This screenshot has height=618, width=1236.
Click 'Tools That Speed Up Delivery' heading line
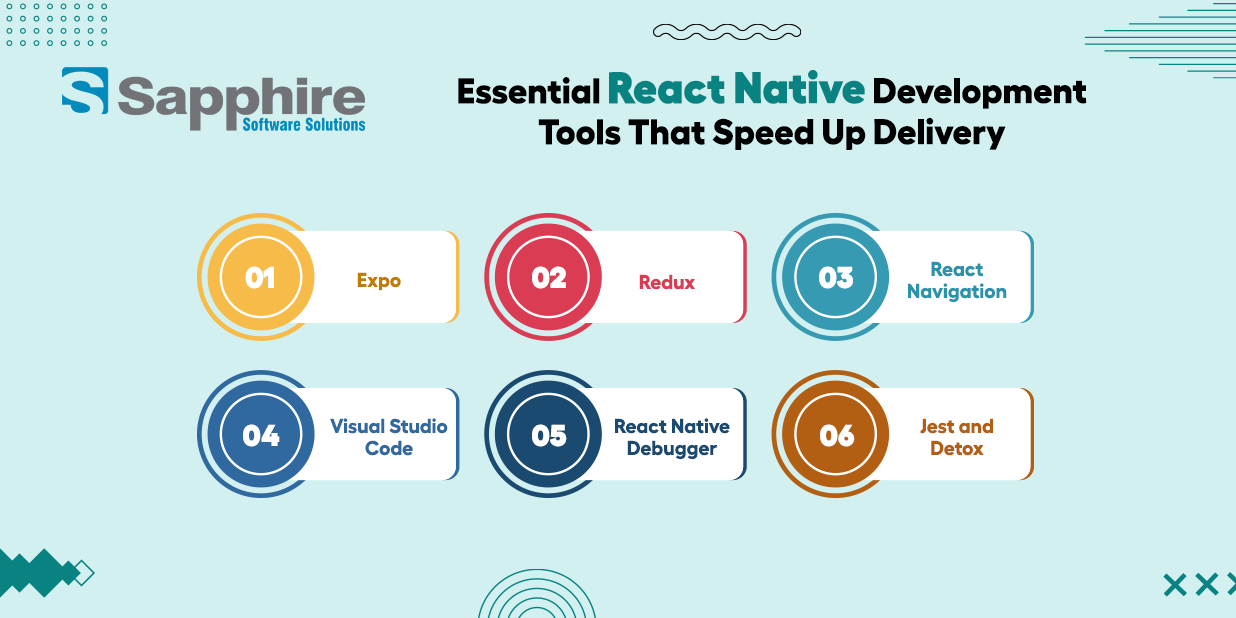(x=772, y=133)
